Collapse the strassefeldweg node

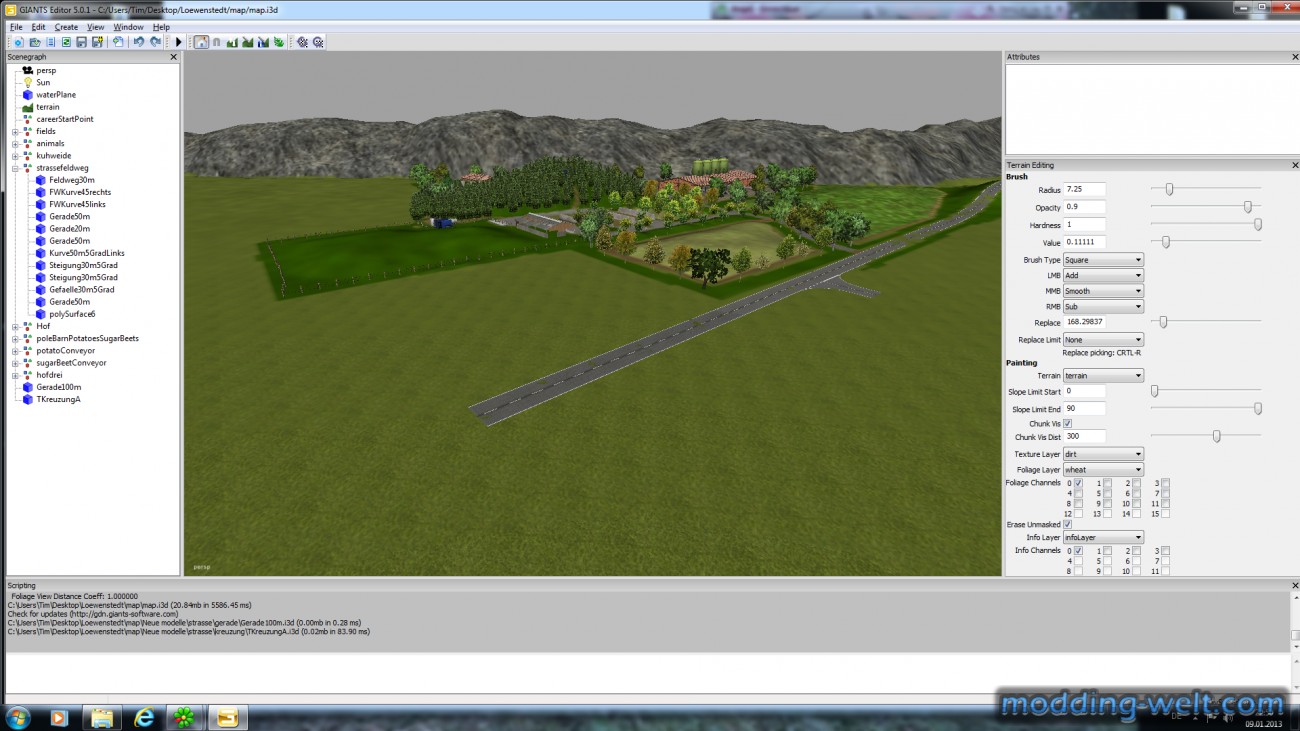pos(15,168)
